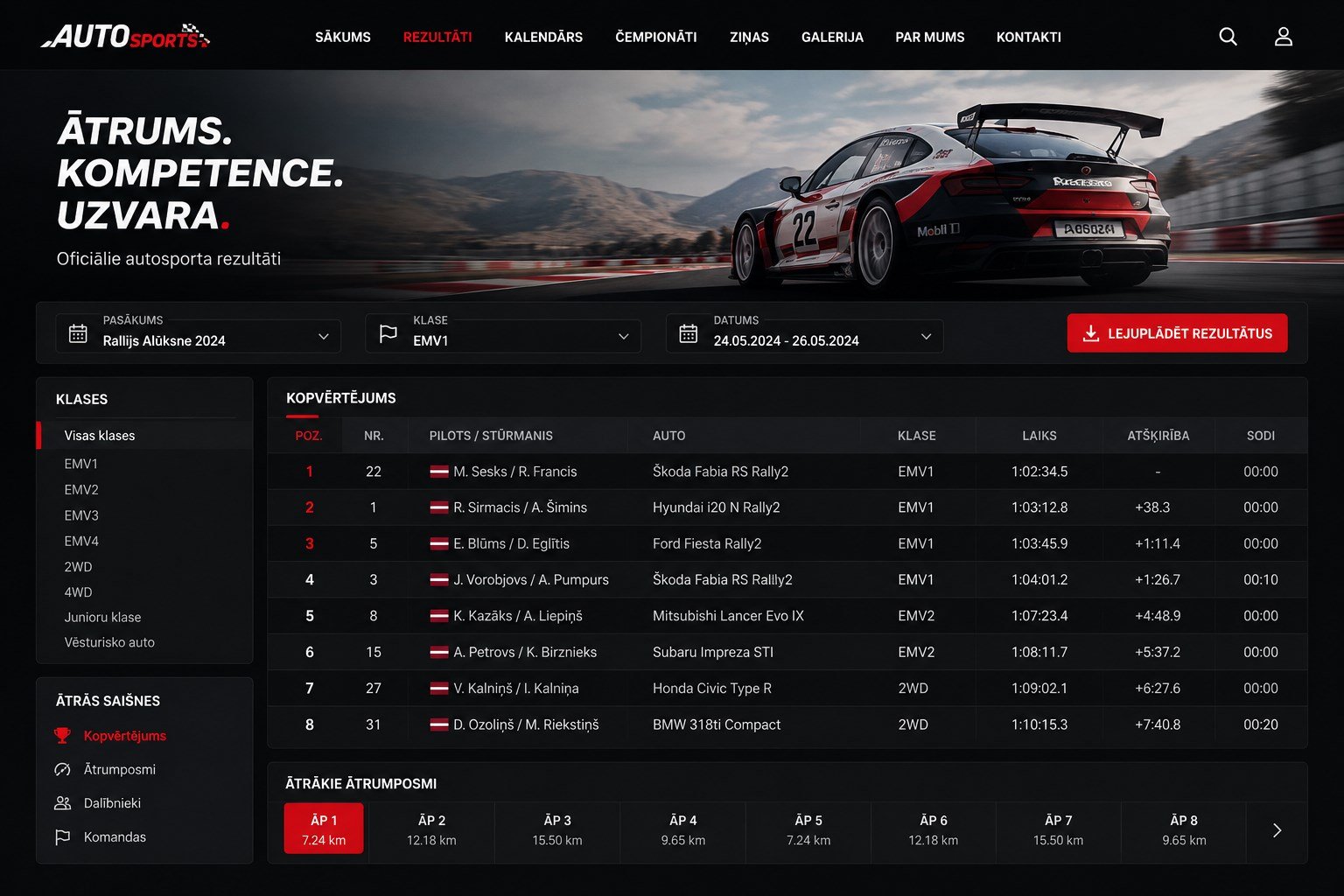This screenshot has height=896, width=1344.
Task: Click the Latvian flag for E. Blūms
Action: [439, 543]
